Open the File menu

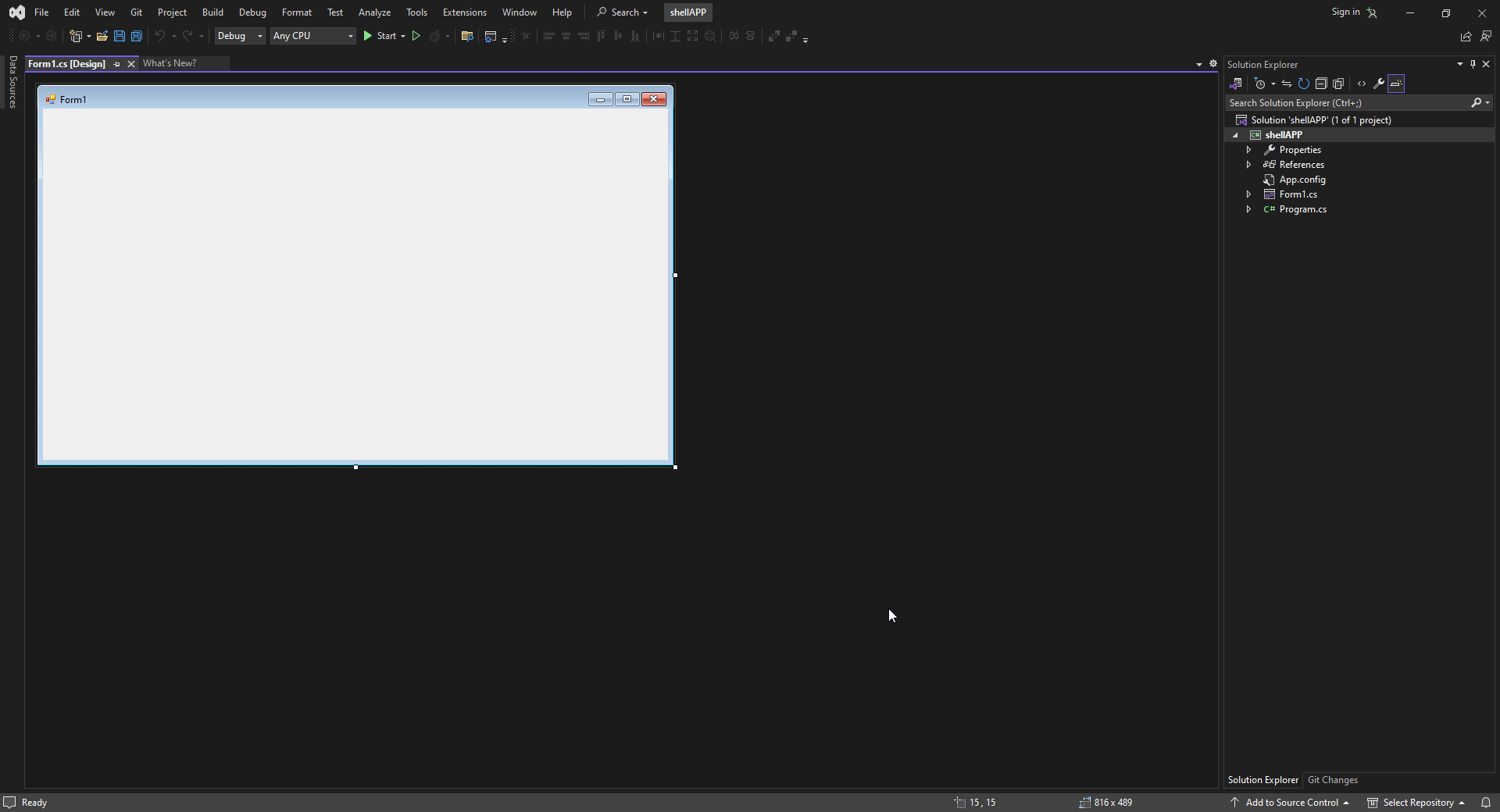41,12
